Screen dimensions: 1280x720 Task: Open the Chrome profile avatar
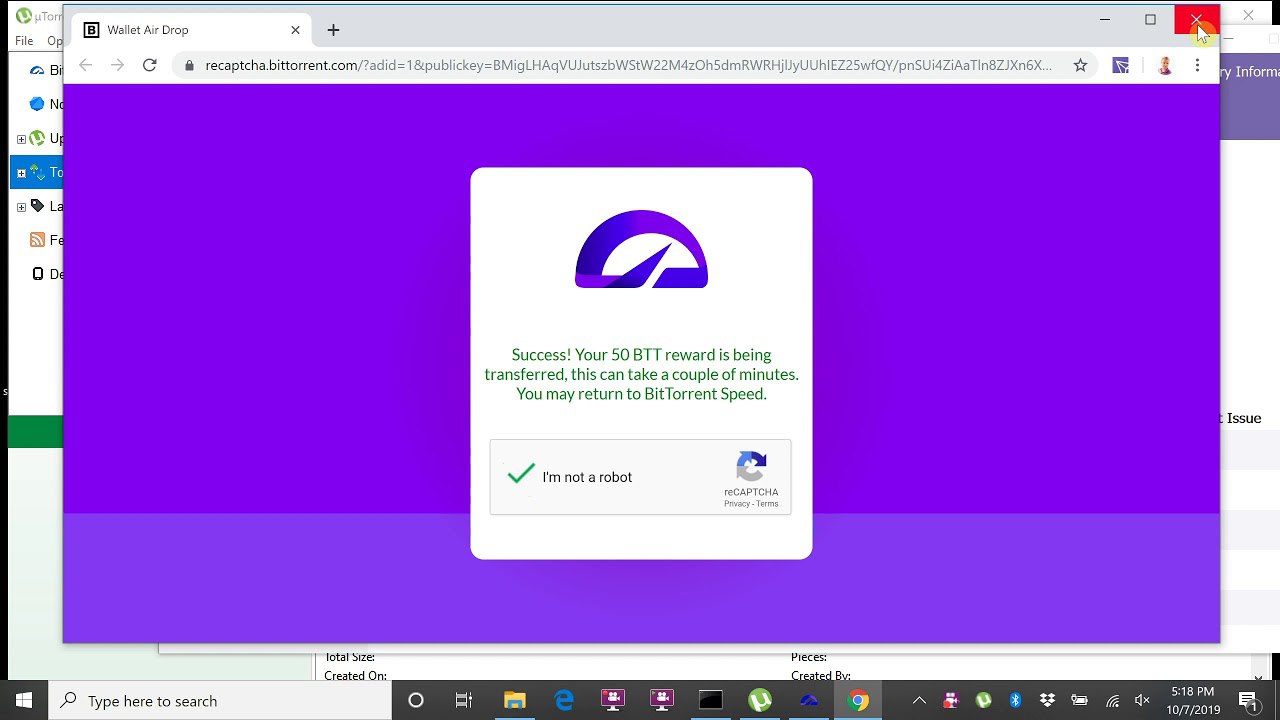click(x=1165, y=66)
